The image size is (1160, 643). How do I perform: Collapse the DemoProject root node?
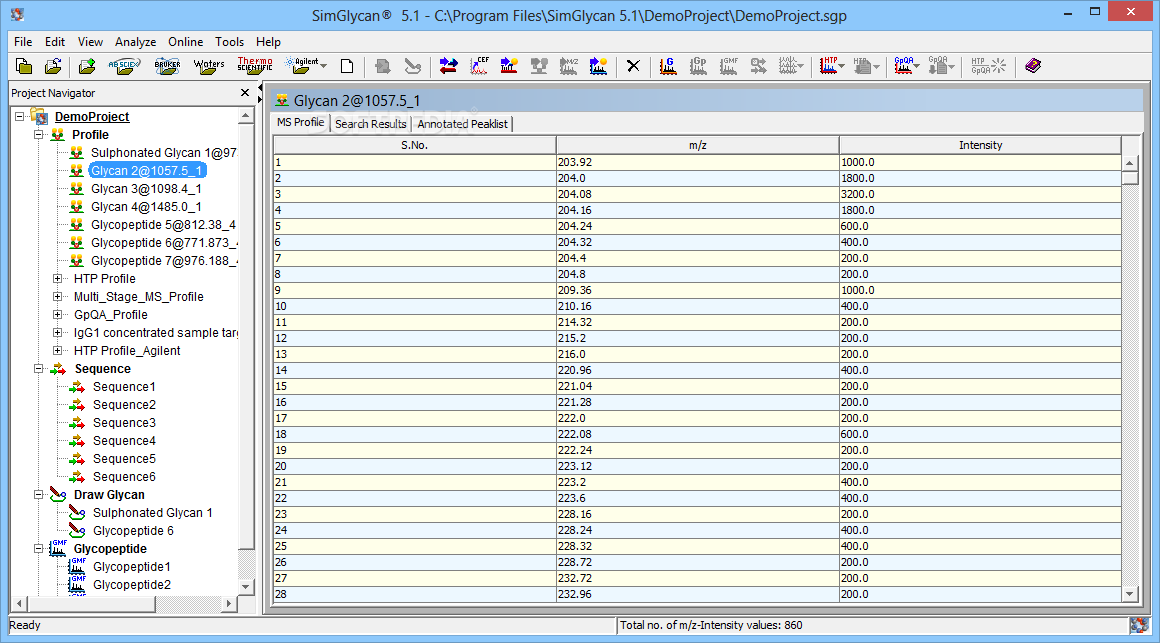(20, 116)
